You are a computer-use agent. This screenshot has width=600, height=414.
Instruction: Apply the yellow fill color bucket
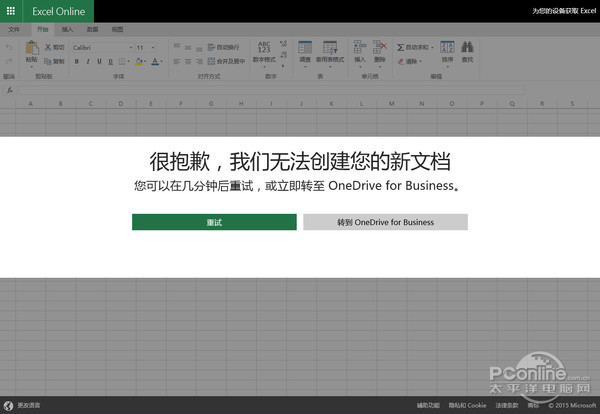click(x=139, y=61)
